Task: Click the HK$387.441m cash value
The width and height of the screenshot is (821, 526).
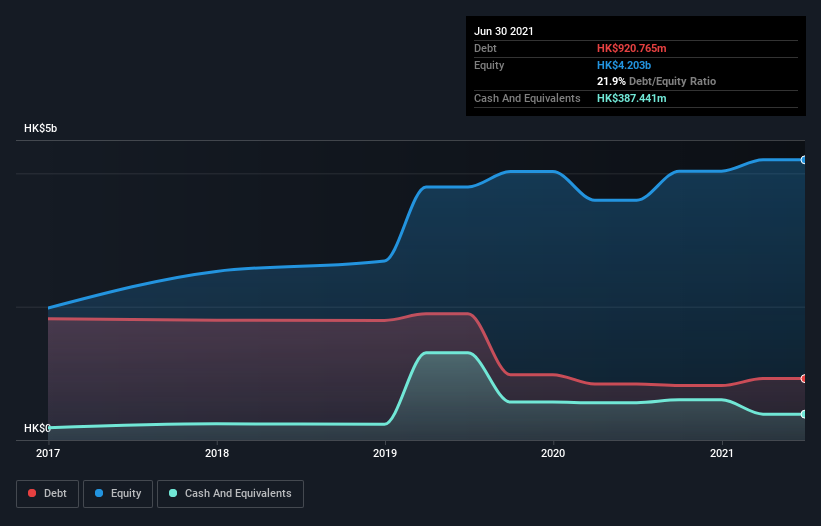Action: [x=631, y=98]
